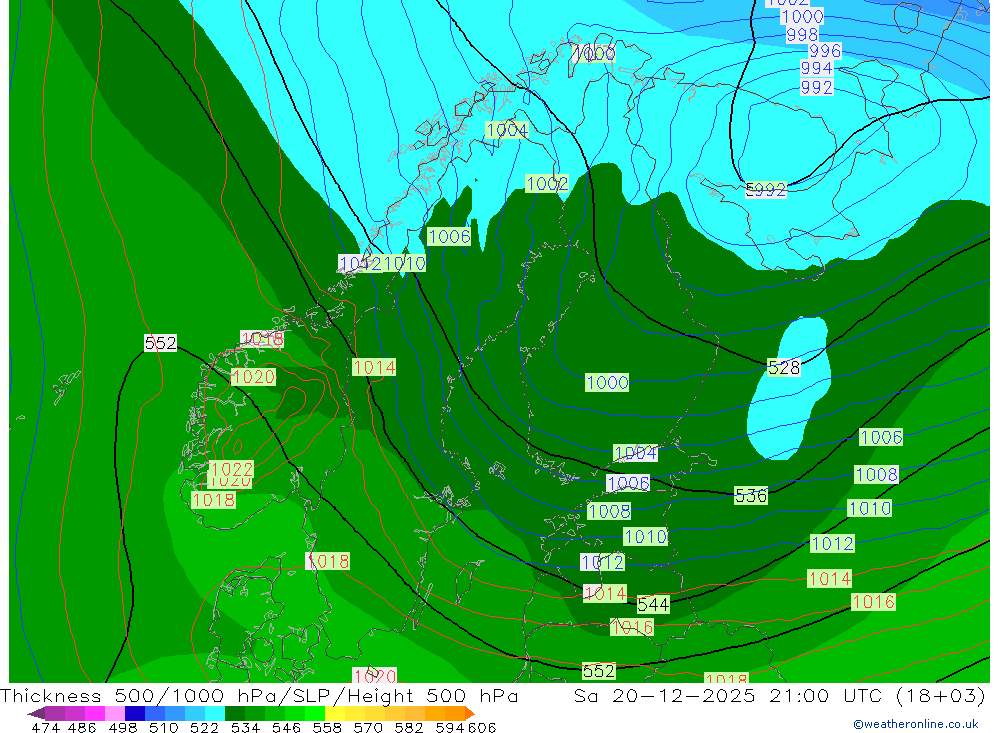This screenshot has height=733, width=1000.
Task: Select the purple left arrow of the color scale
Action: coord(36,713)
